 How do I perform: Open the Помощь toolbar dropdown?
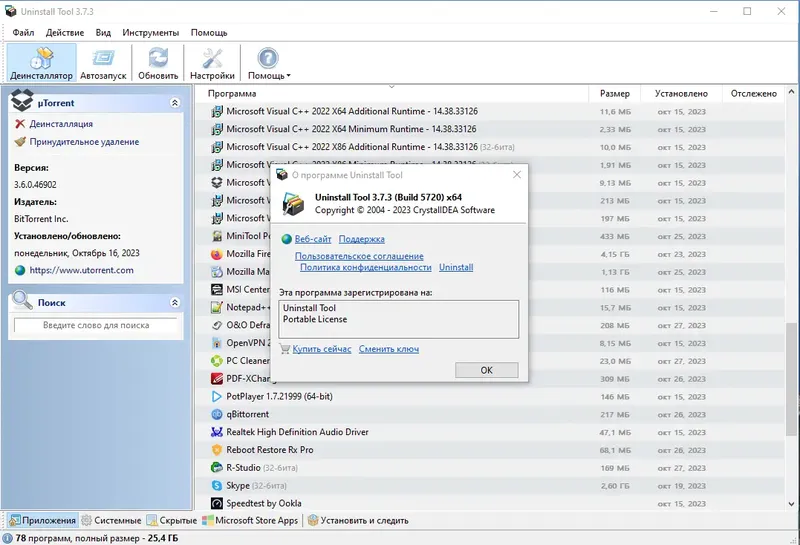point(268,63)
